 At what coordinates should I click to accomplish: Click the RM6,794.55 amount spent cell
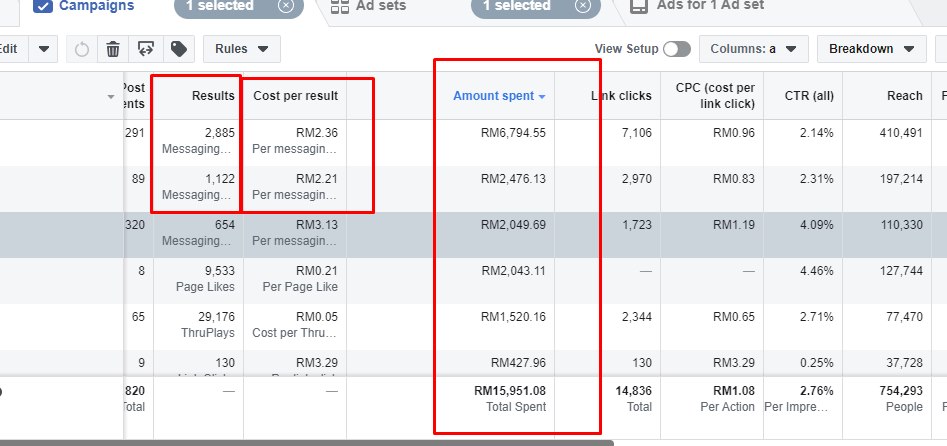513,132
